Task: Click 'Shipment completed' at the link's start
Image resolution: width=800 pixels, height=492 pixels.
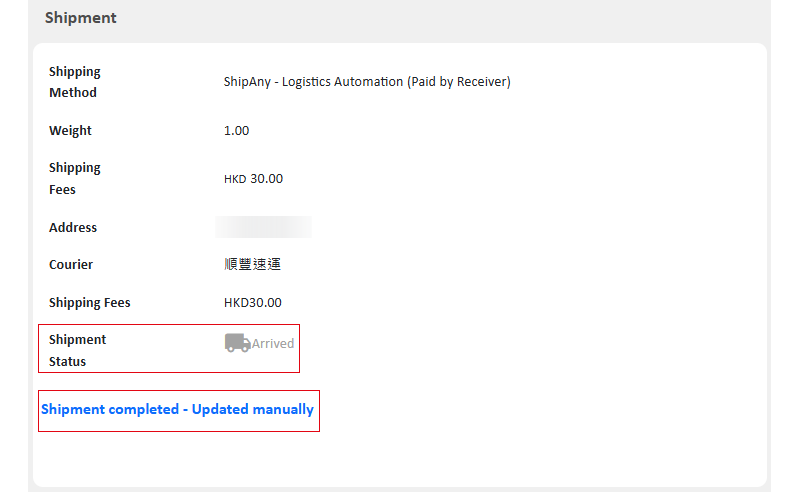Action: (110, 409)
